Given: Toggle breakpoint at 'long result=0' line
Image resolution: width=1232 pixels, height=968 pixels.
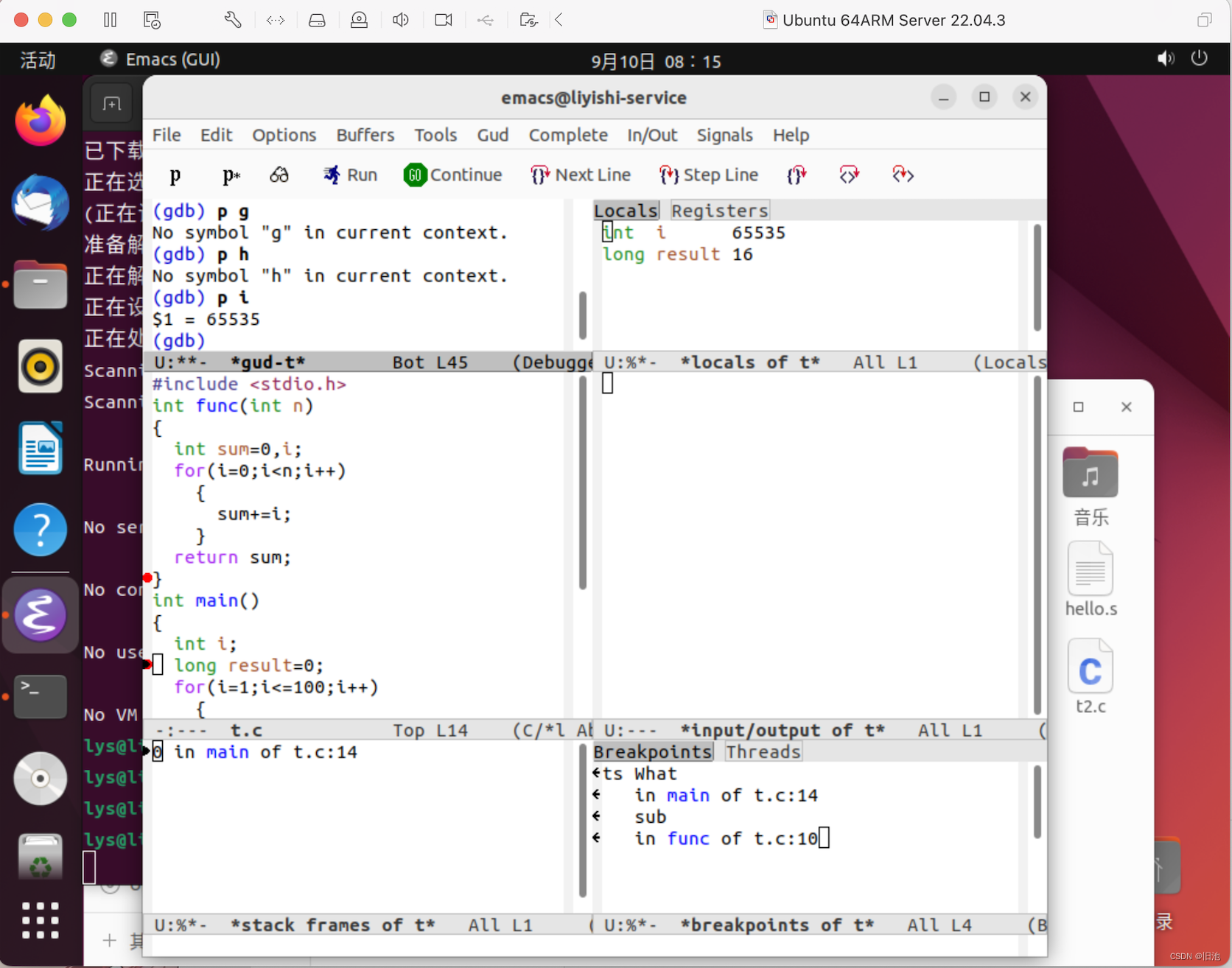Looking at the screenshot, I should pos(147,665).
